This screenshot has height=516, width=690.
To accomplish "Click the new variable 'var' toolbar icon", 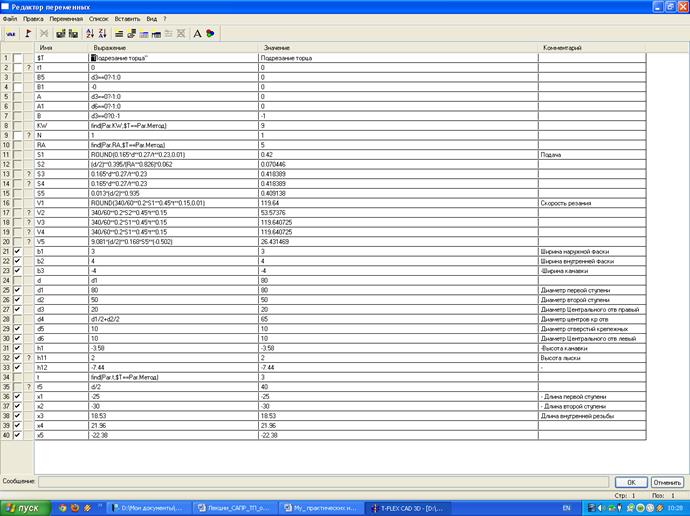I will pyautogui.click(x=11, y=33).
